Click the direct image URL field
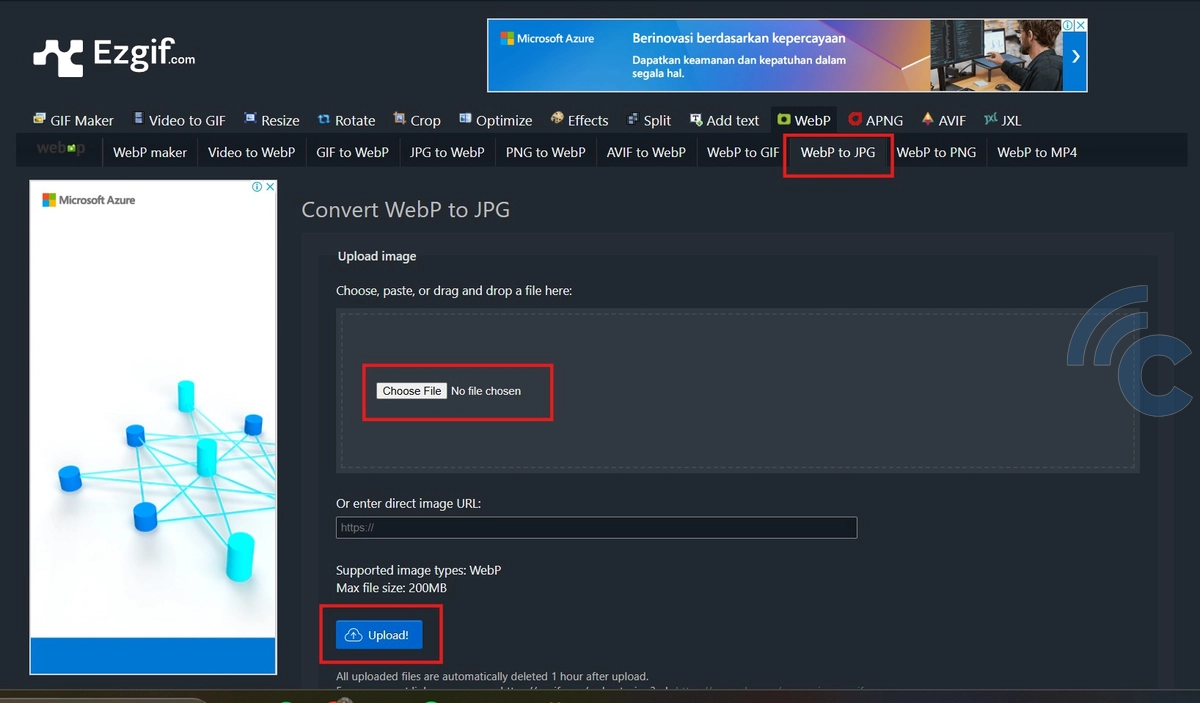This screenshot has width=1200, height=703. [x=596, y=528]
